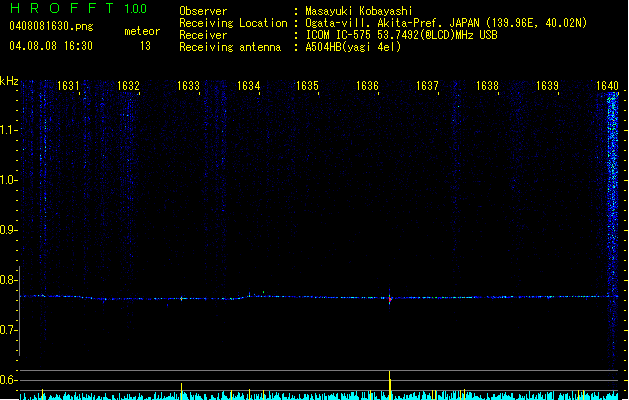Click the Receiver field label
The image size is (629, 400).
coord(203,35)
